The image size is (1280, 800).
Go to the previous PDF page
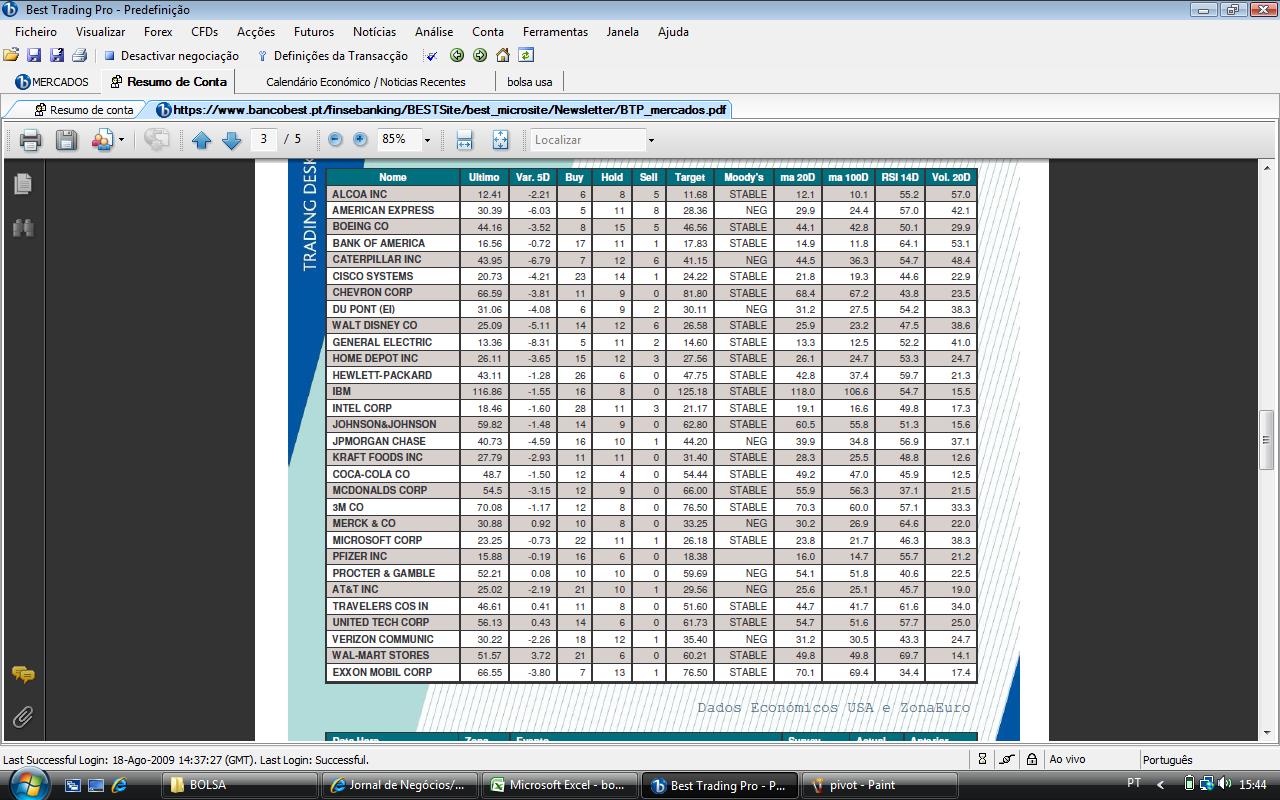click(202, 140)
